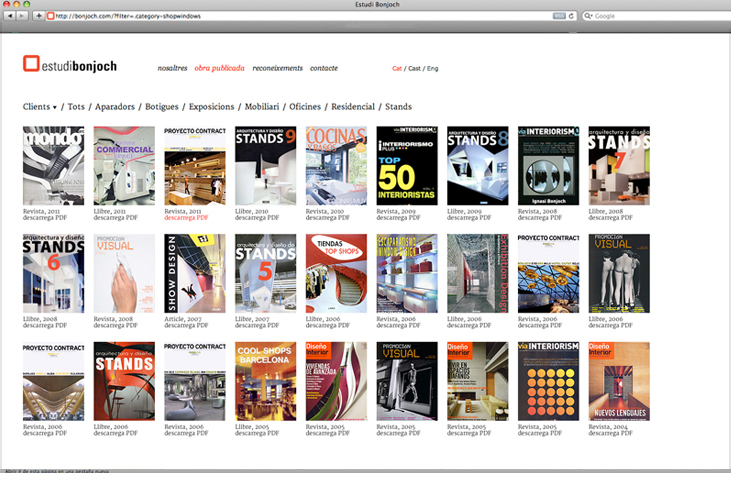The width and height of the screenshot is (731, 489).
Task: Open the nosaltres menu item
Action: 172,68
